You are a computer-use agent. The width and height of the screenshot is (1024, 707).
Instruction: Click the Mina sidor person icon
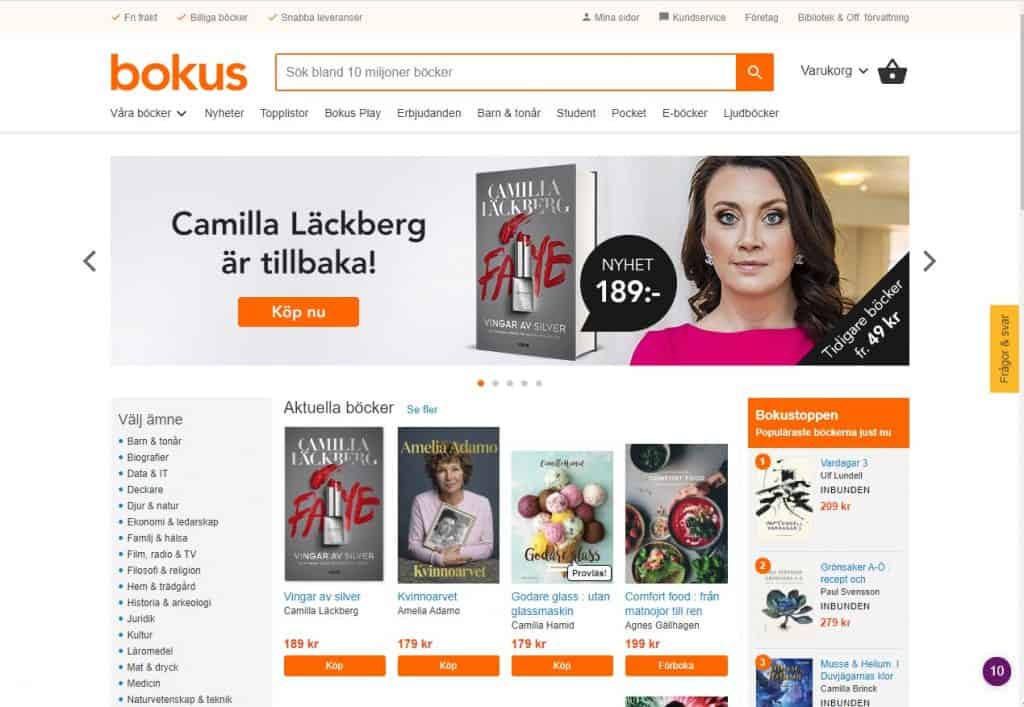(x=586, y=17)
